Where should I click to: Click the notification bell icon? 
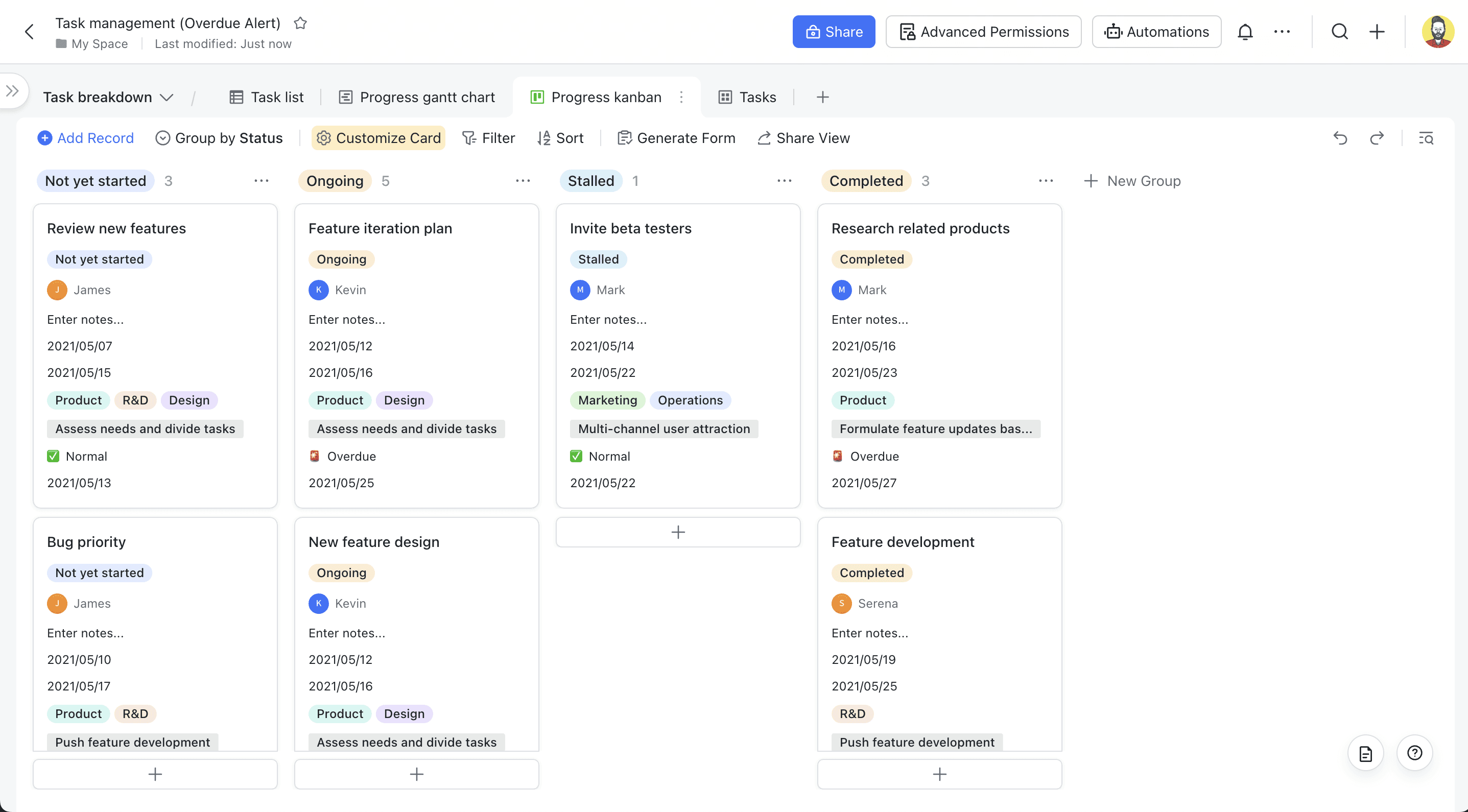pyautogui.click(x=1245, y=32)
